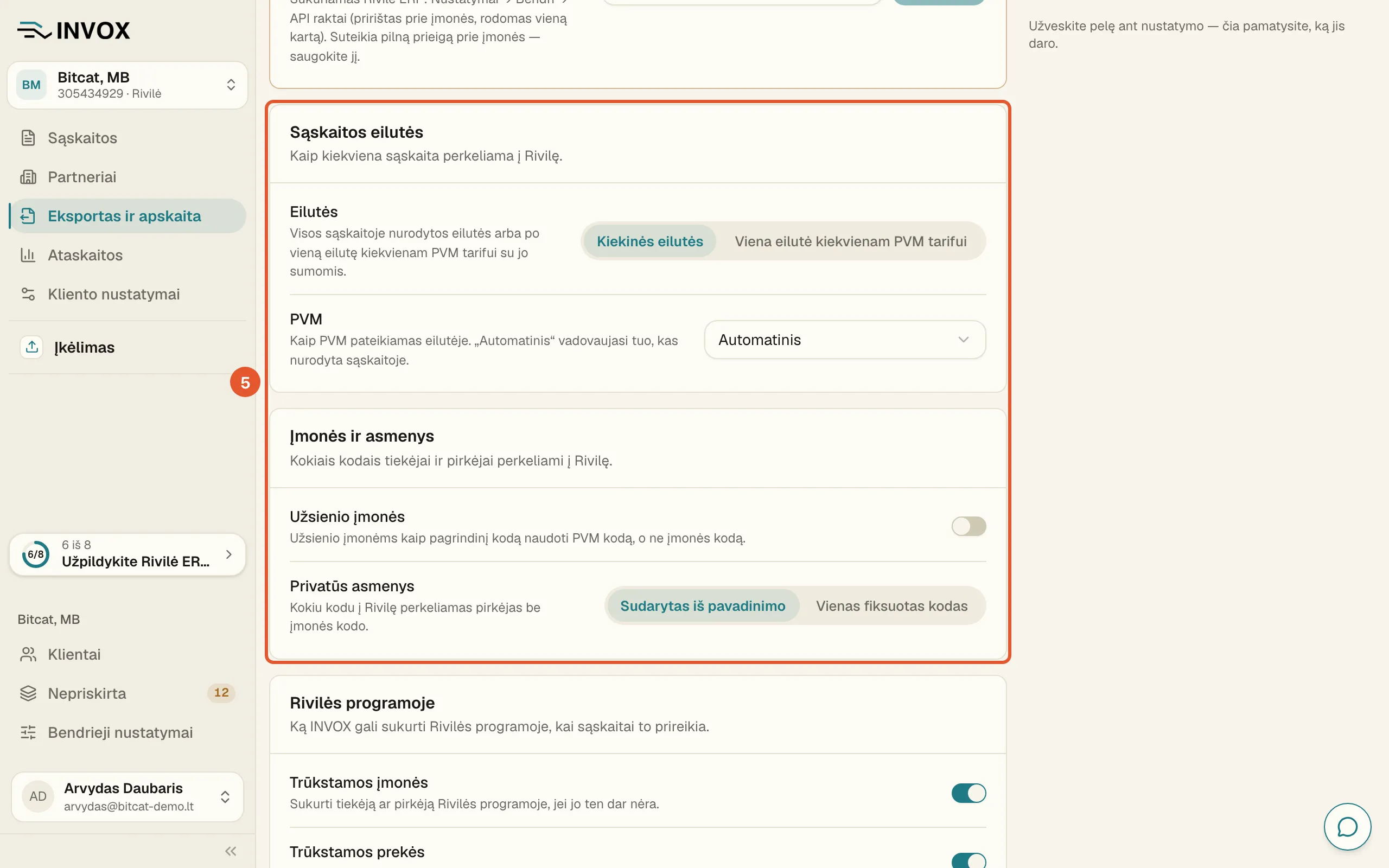Click the Partneriai building icon
The width and height of the screenshot is (1389, 868).
click(28, 177)
